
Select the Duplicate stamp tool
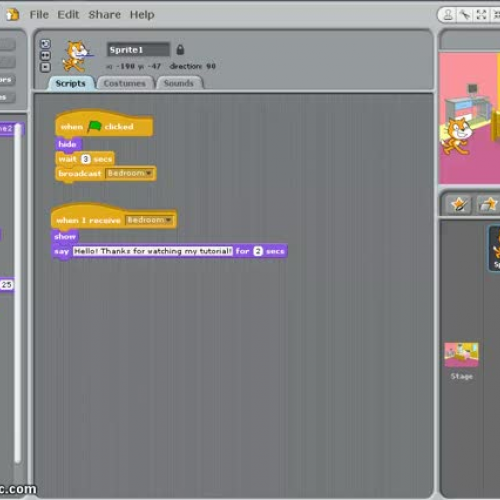click(448, 15)
